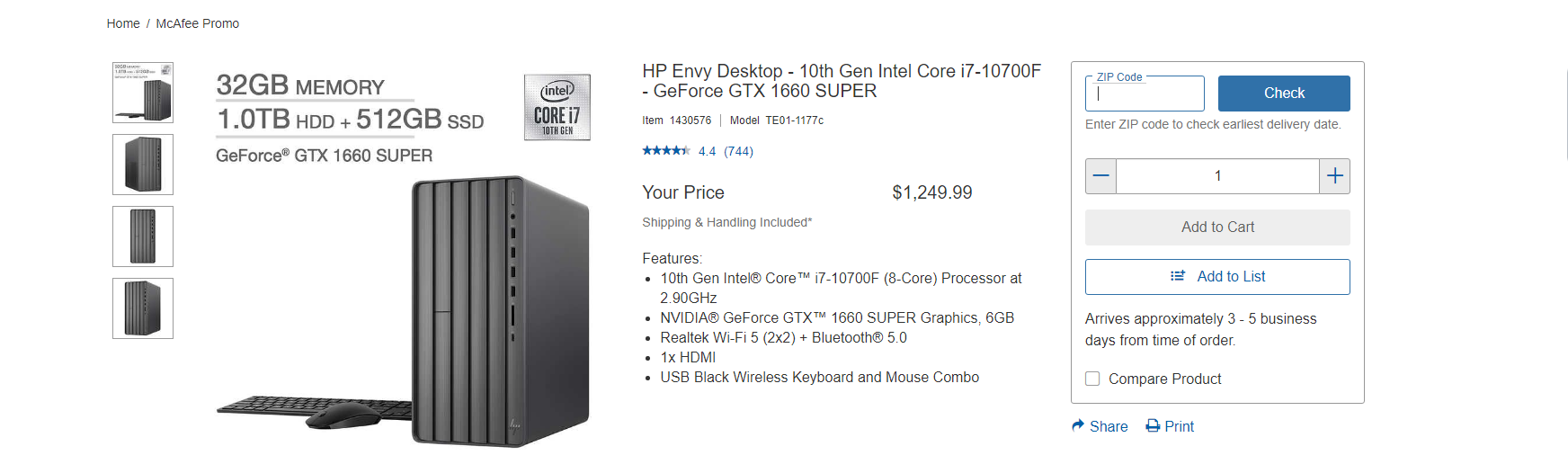Increase quantity with the plus button

[1335, 176]
